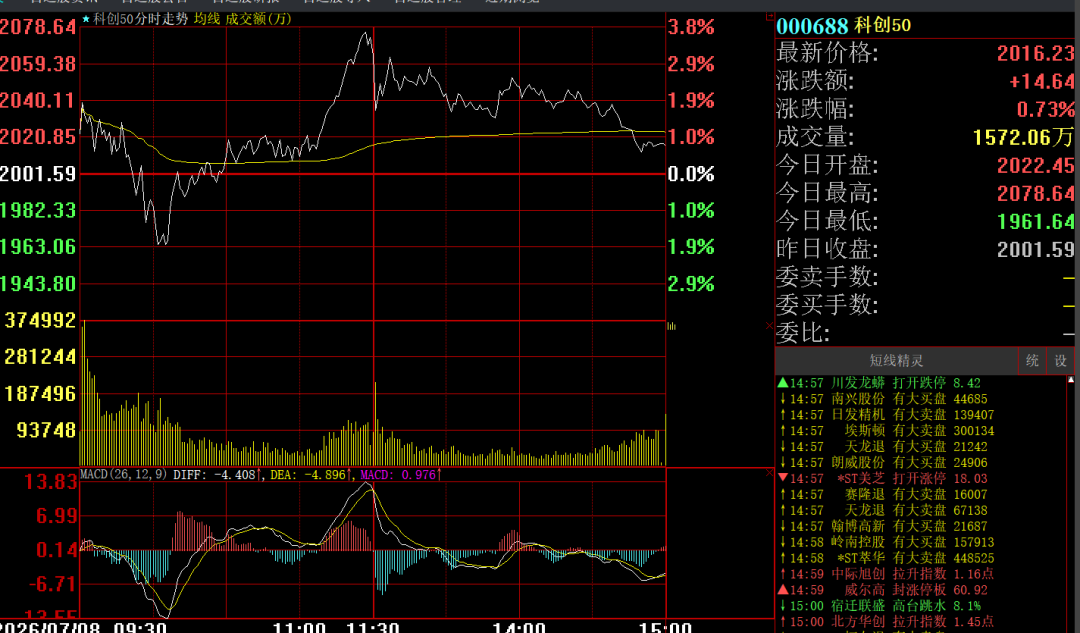Select the 赛隆退 有大卖盘 16007 row

pos(921,495)
